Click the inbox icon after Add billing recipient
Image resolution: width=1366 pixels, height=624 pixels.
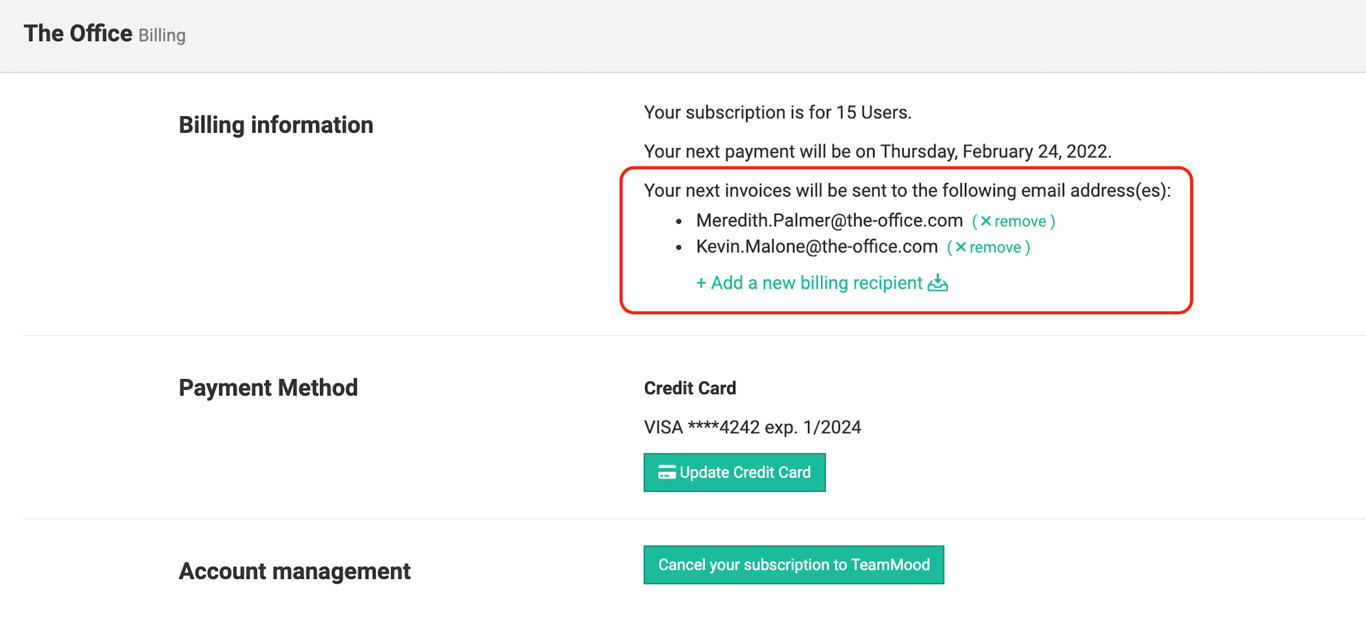pyautogui.click(x=938, y=283)
